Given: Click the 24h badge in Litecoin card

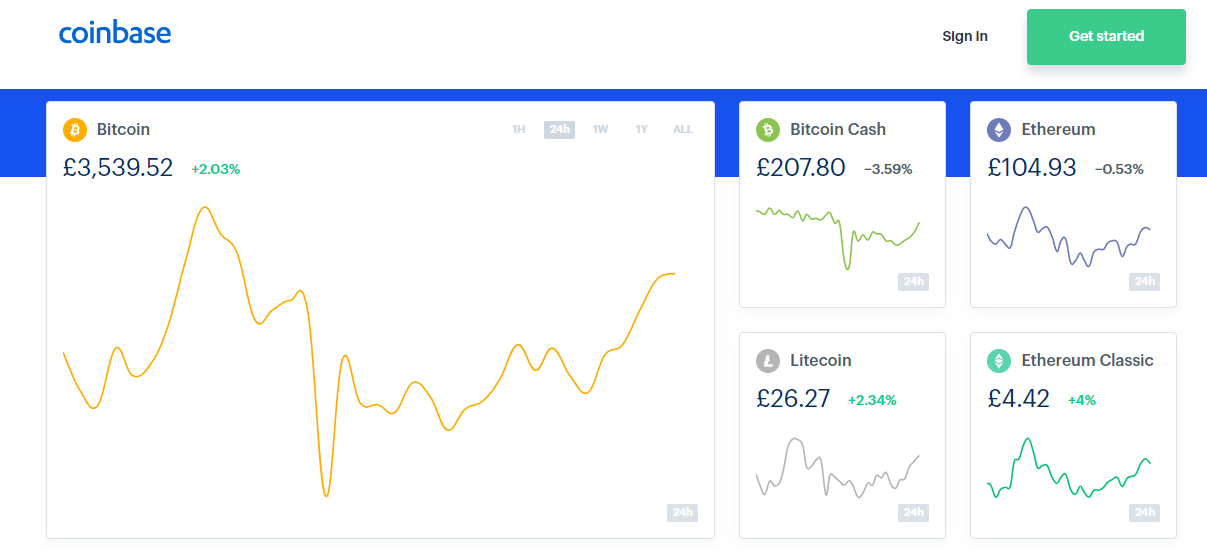Looking at the screenshot, I should tap(913, 512).
